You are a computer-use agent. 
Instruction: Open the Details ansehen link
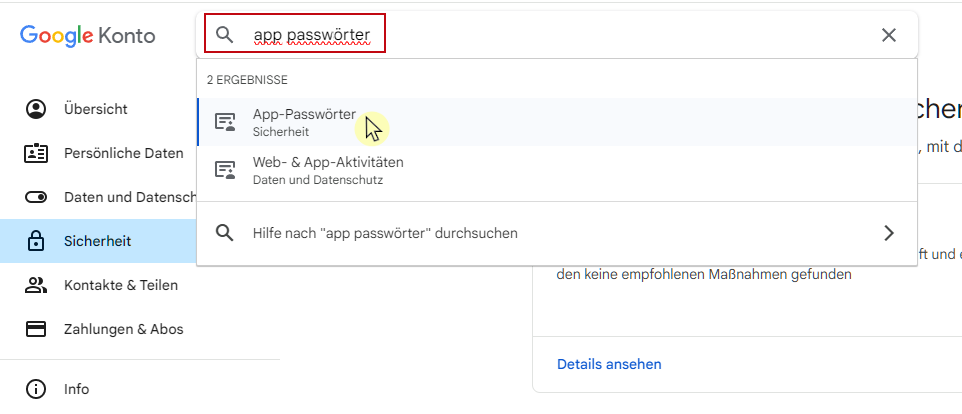[609, 364]
